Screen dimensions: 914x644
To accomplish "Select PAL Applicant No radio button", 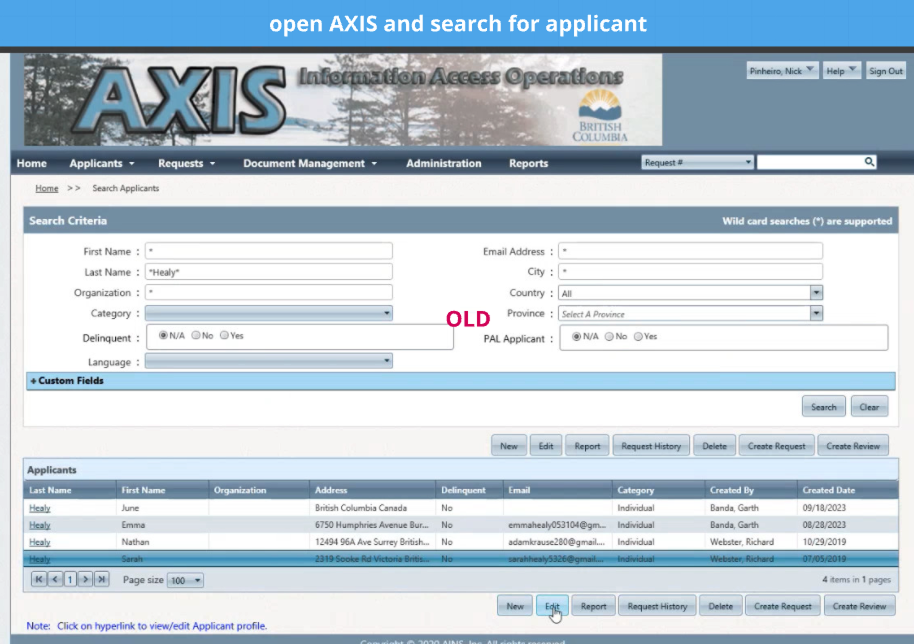I will (609, 336).
